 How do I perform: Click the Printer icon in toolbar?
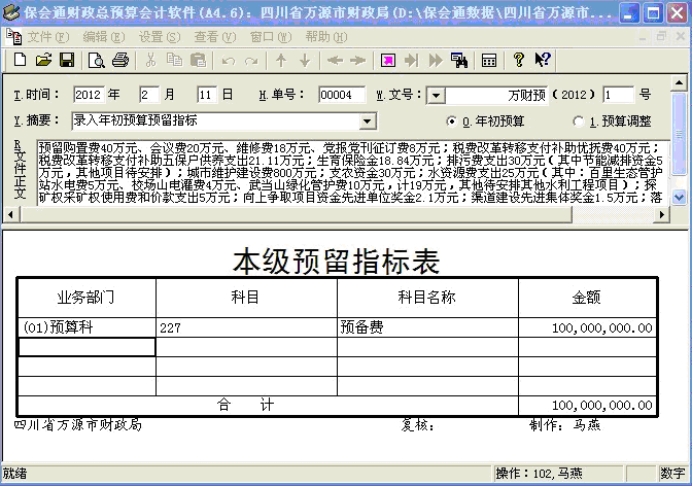point(120,60)
